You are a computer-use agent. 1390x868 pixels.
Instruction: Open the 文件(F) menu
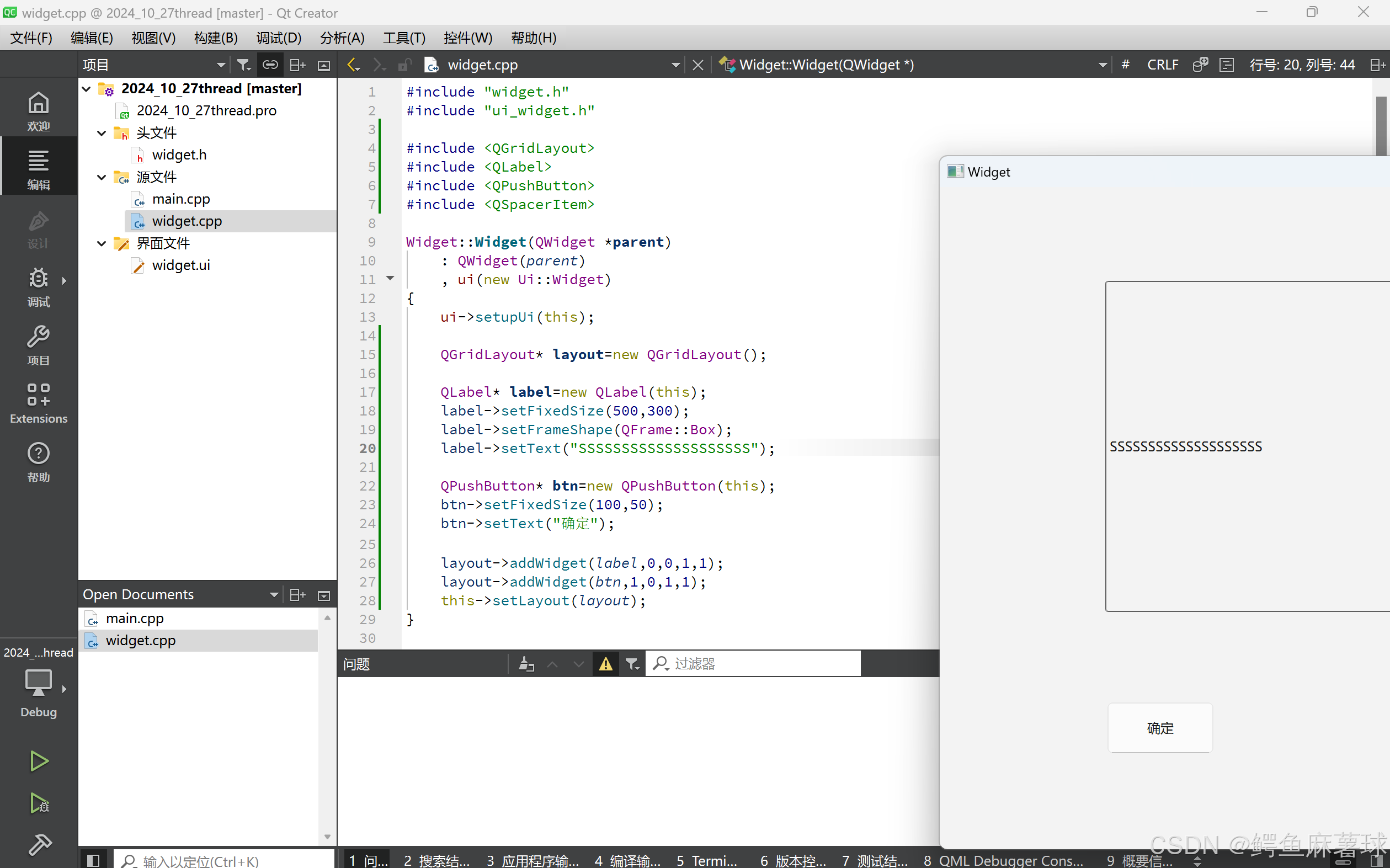(x=31, y=38)
